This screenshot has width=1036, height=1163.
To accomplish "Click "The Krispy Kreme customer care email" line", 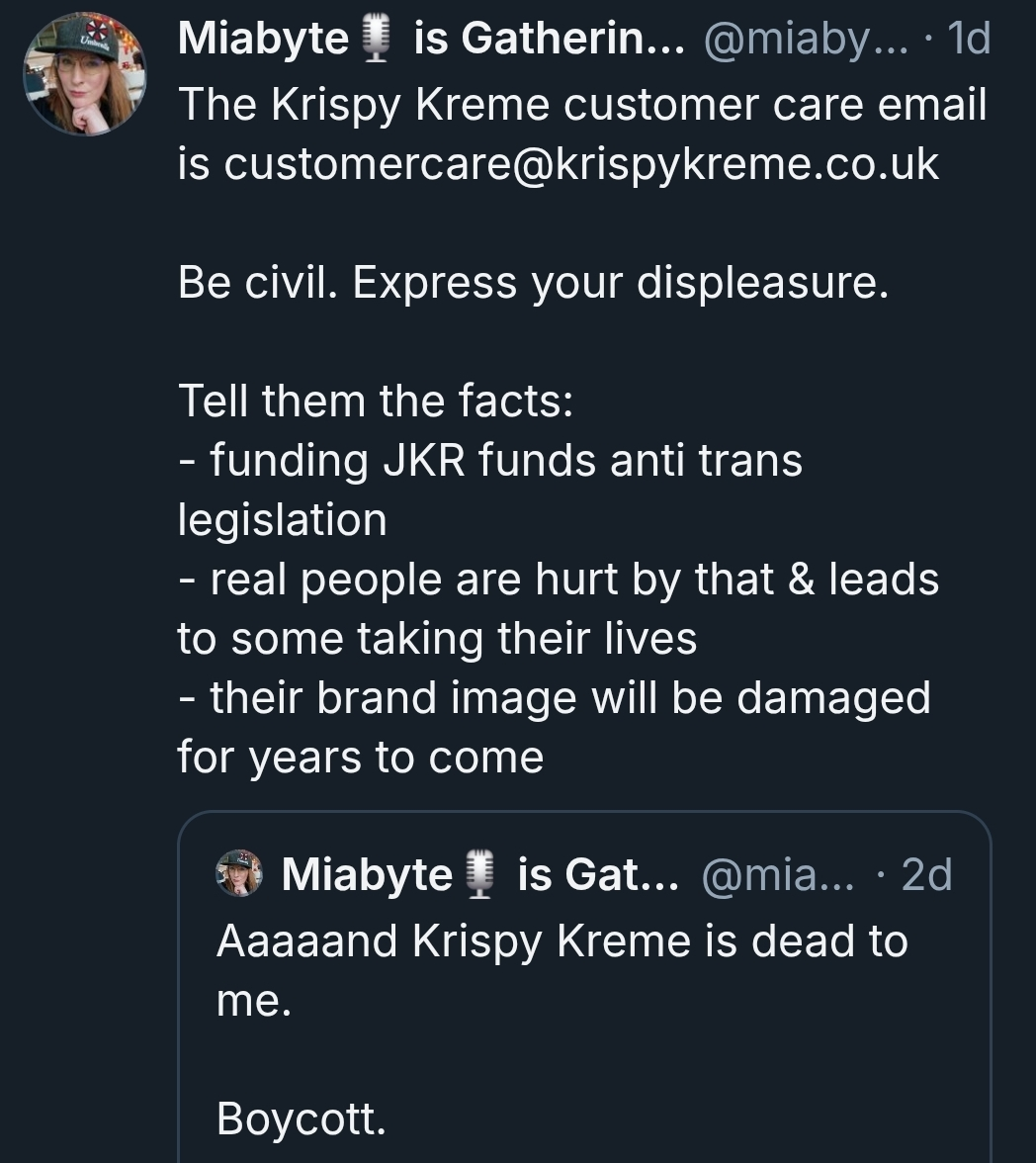I will [x=582, y=105].
